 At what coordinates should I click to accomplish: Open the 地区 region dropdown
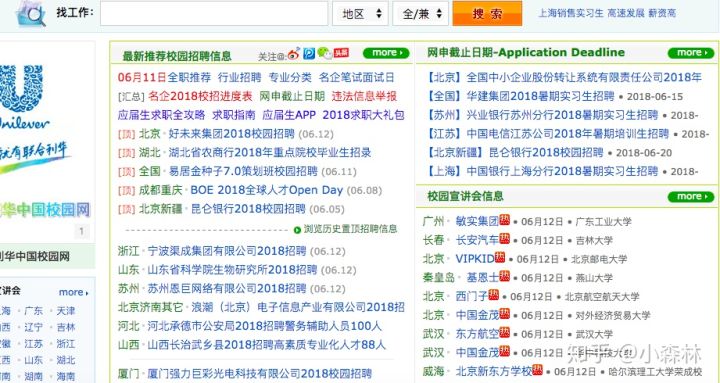[x=360, y=14]
